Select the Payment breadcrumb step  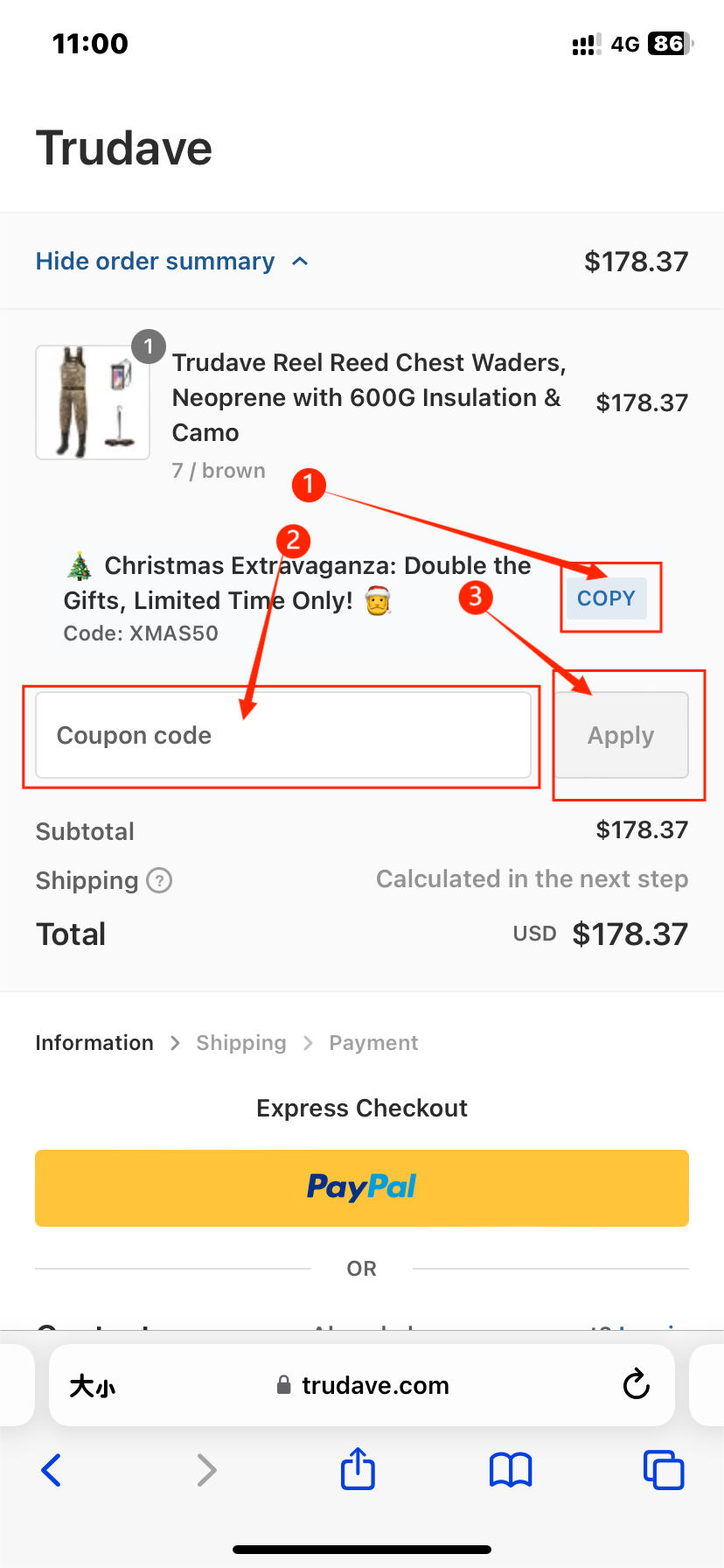pyautogui.click(x=373, y=1043)
